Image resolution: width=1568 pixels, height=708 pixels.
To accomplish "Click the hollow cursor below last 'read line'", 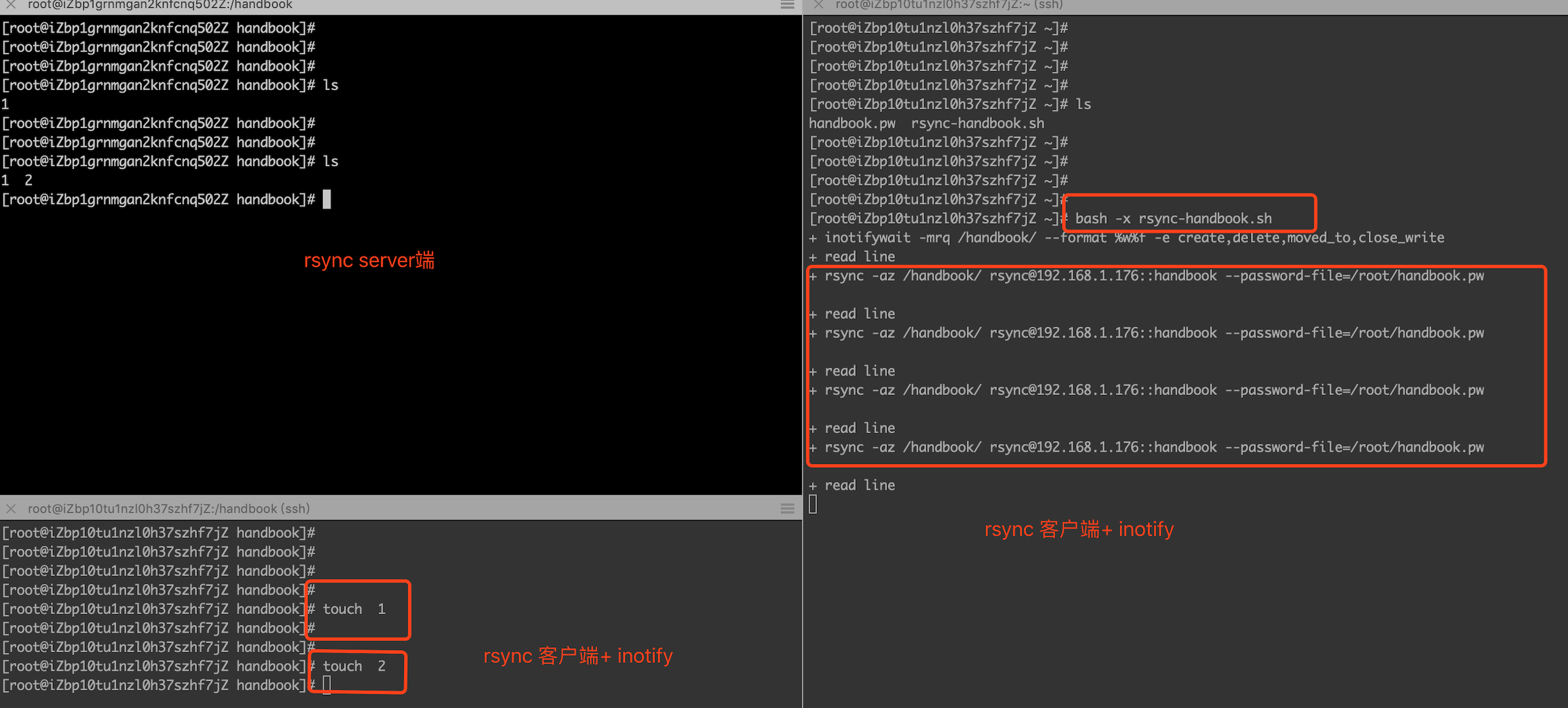I will pos(812,504).
